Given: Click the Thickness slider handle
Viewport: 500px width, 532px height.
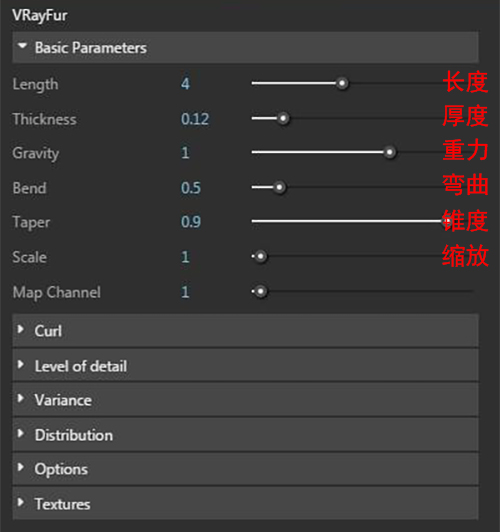Looking at the screenshot, I should [x=283, y=118].
